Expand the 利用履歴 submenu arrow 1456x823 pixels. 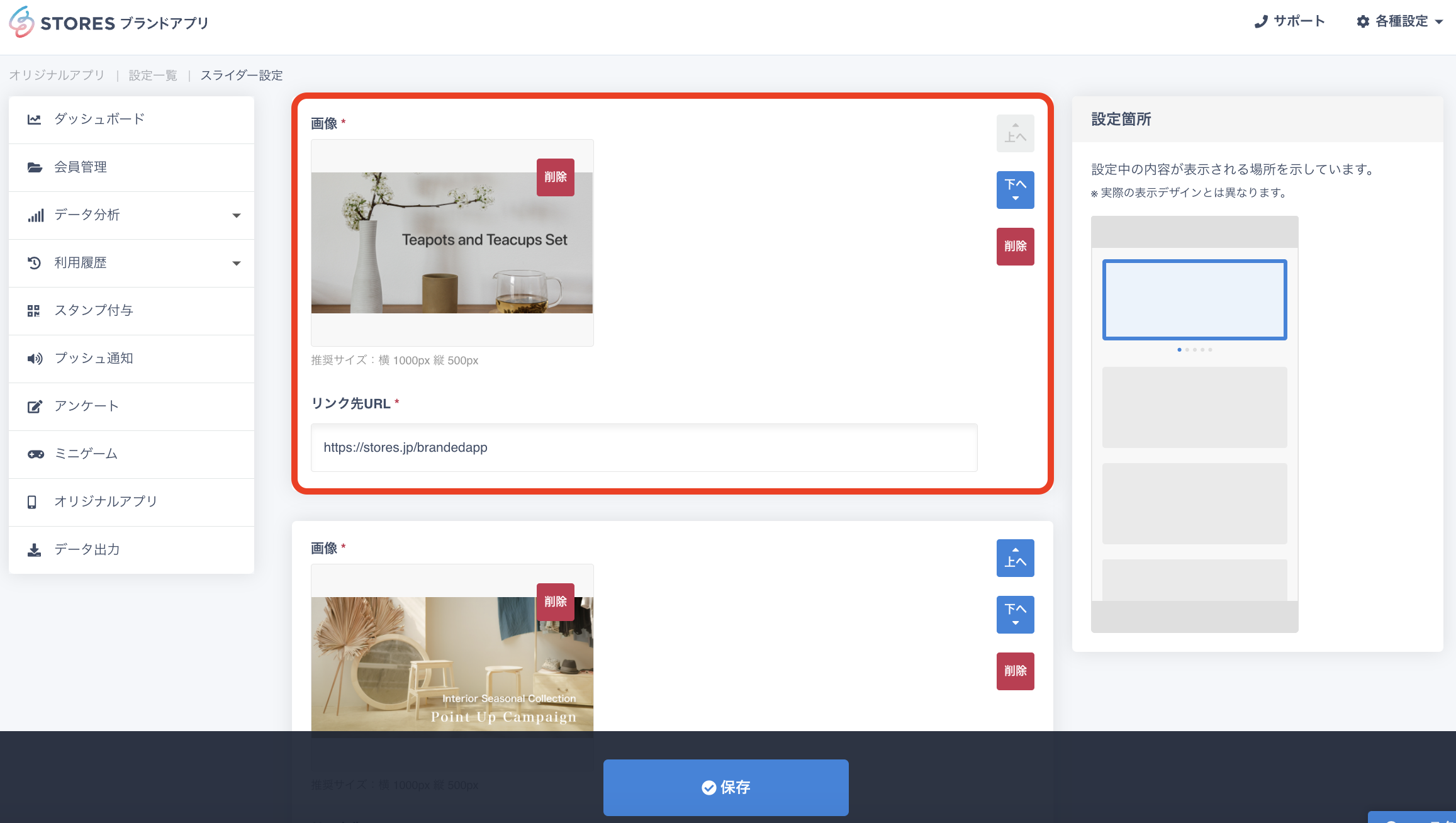click(237, 264)
